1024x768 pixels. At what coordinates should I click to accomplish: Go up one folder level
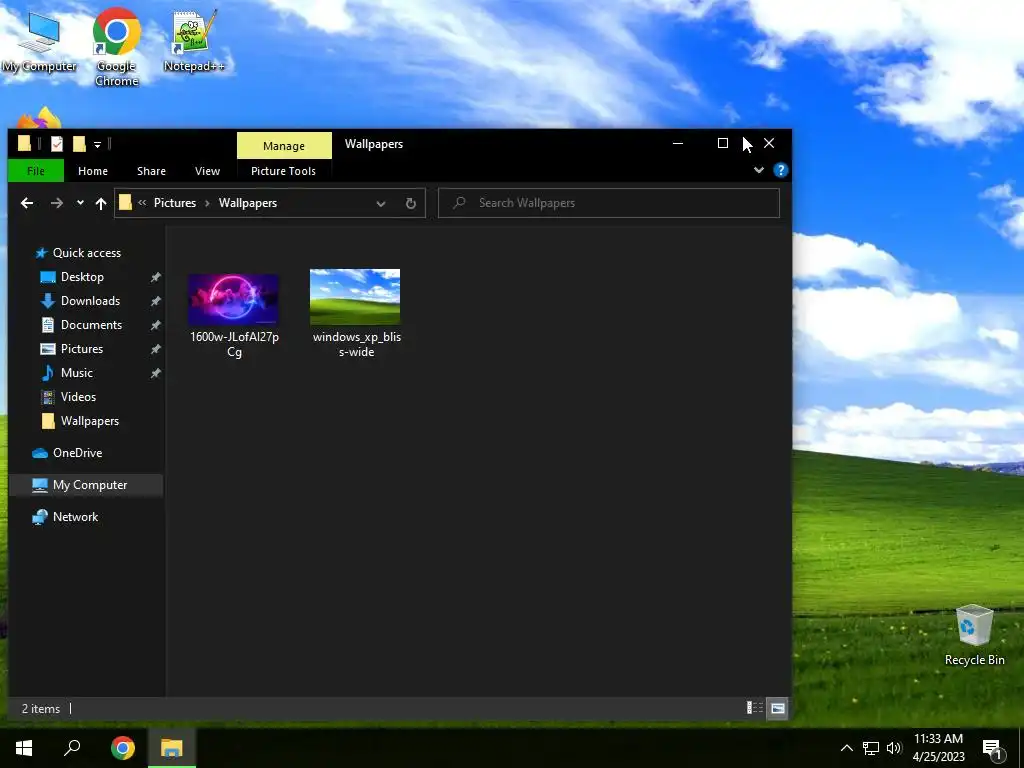[x=101, y=203]
